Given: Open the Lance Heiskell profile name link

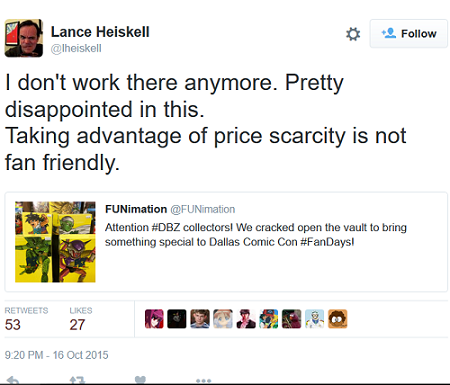Looking at the screenshot, I should 100,32.
